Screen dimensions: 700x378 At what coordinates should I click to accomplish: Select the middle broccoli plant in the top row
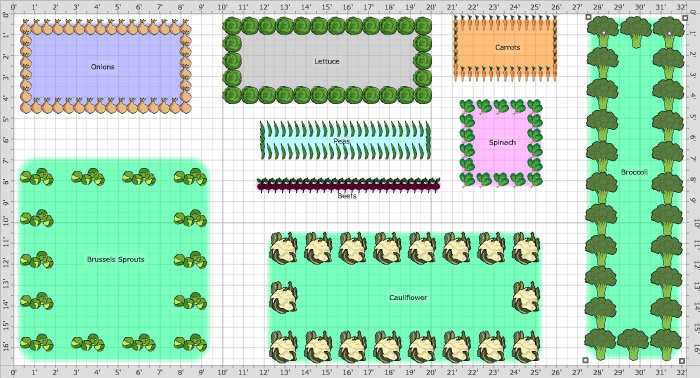tap(636, 32)
